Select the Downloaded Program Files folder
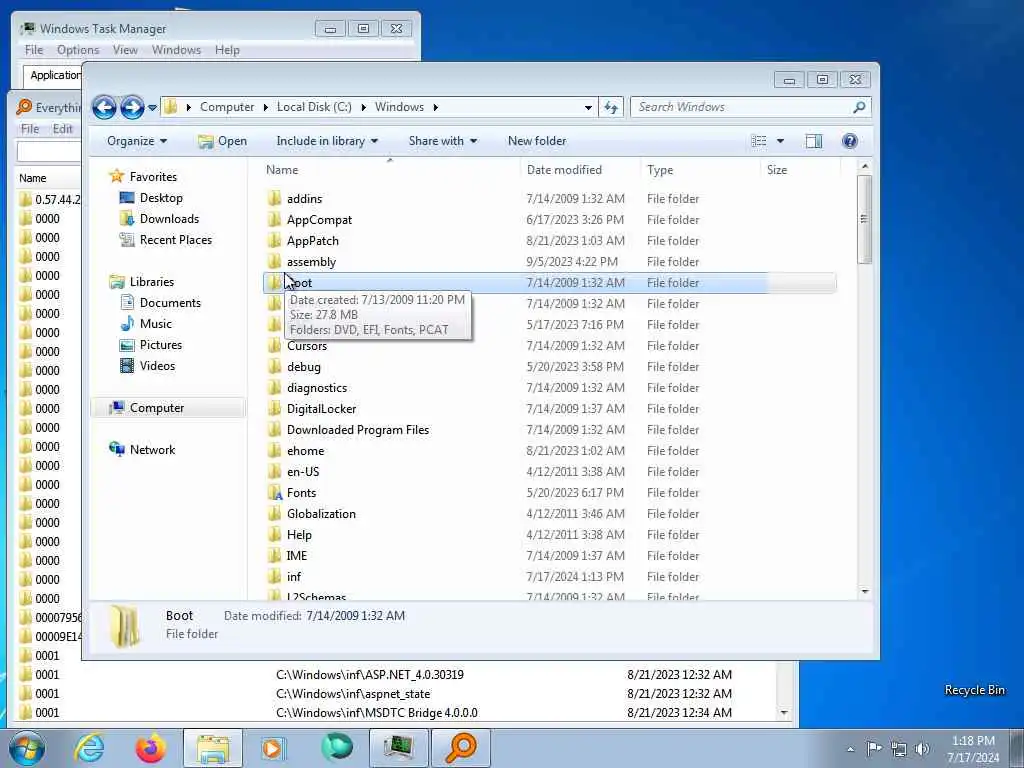This screenshot has height=768, width=1024. coord(358,429)
